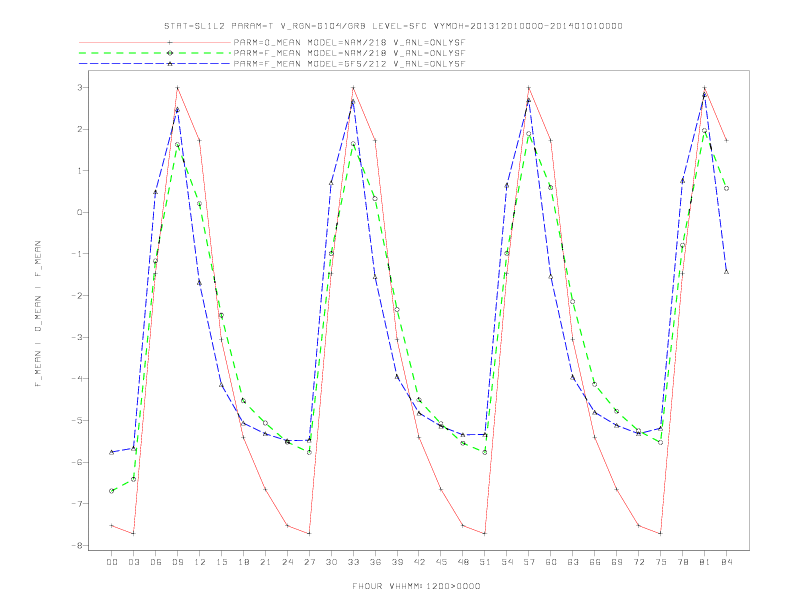The width and height of the screenshot is (792, 612).
Task: Click the y-axis tick label 1
Action: pyautogui.click(x=80, y=171)
